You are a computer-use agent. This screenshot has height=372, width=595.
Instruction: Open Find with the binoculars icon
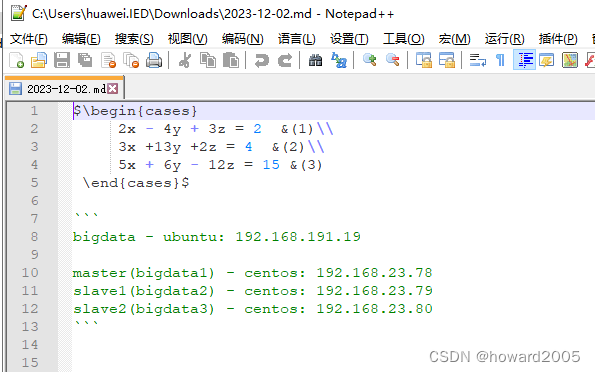coord(315,60)
